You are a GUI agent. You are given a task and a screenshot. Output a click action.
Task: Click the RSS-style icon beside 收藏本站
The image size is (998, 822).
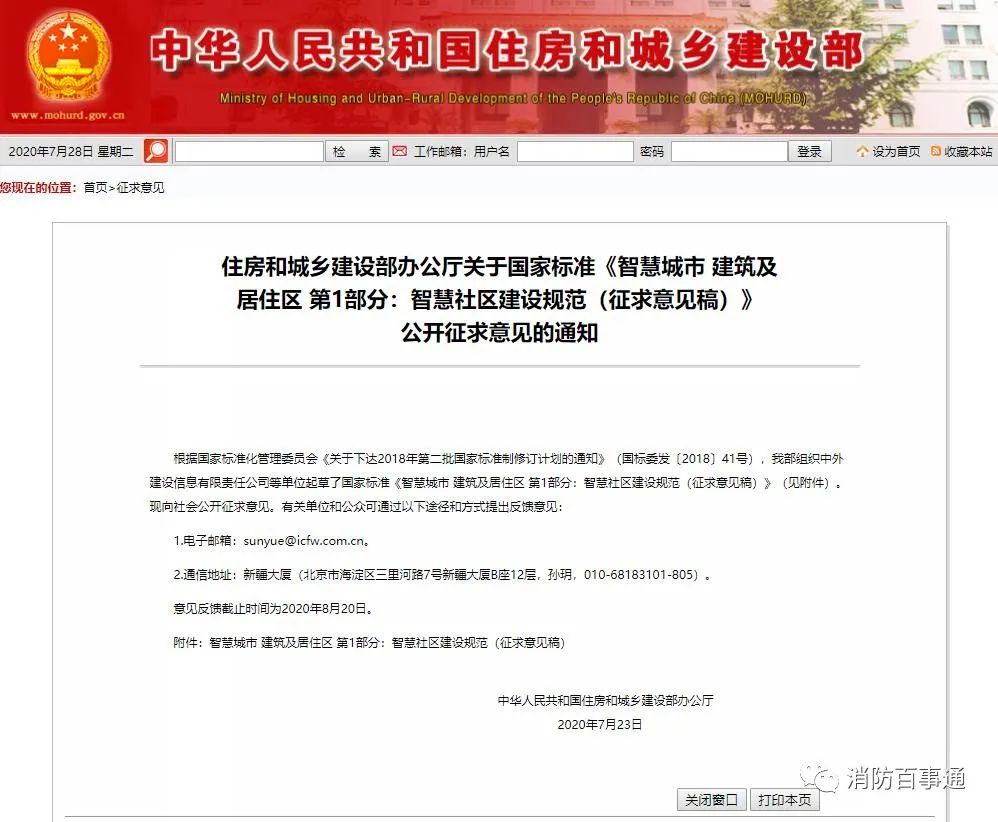tap(935, 151)
